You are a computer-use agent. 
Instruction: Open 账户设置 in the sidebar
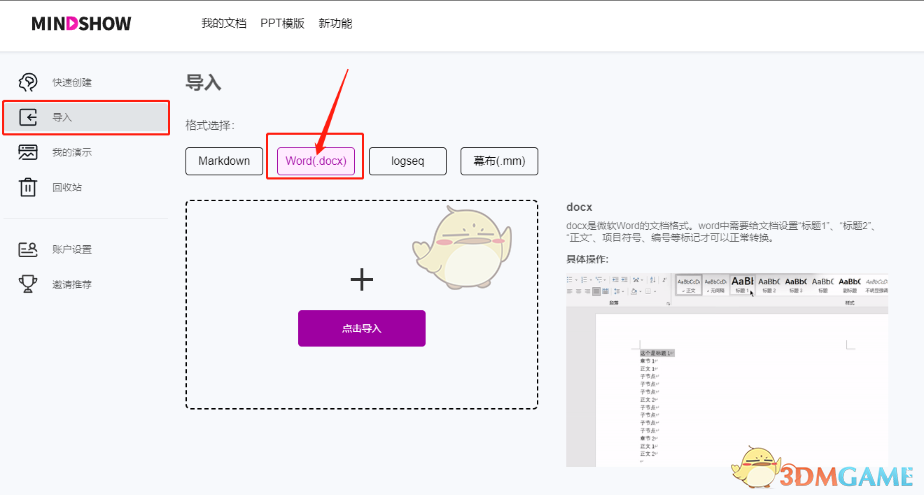click(x=72, y=250)
